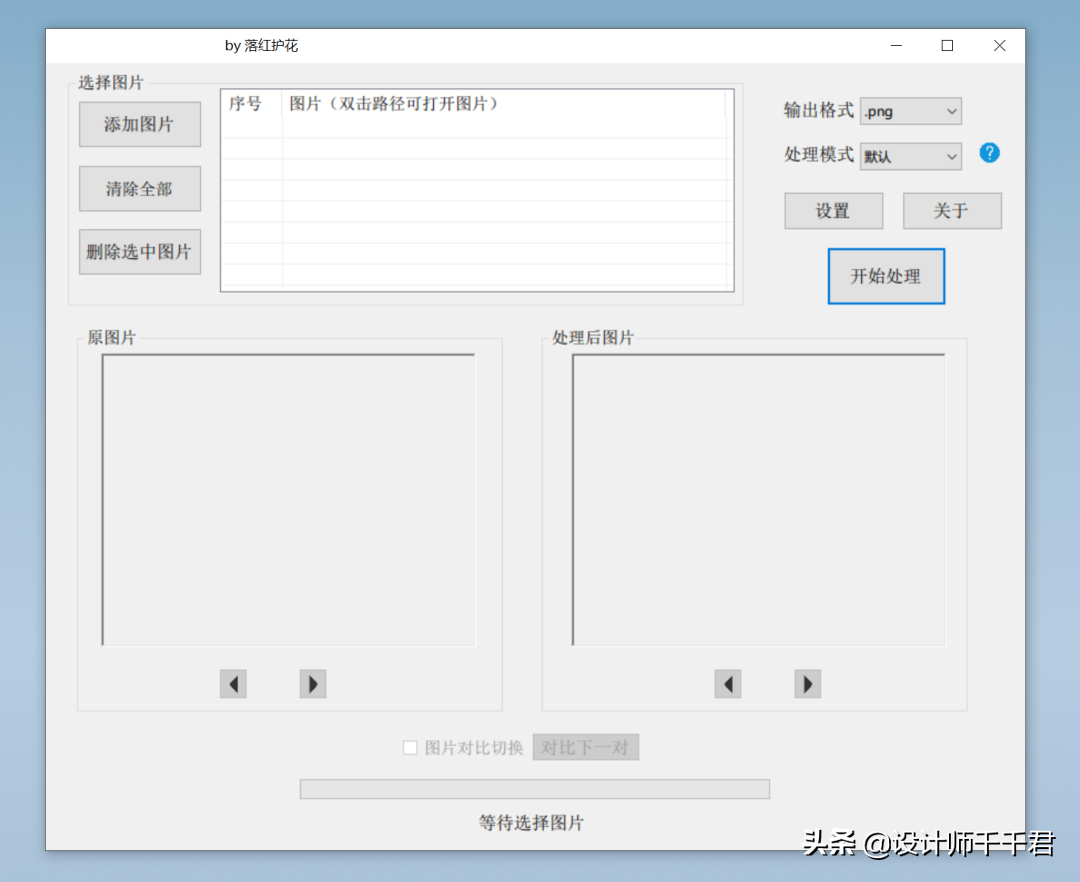This screenshot has height=882, width=1080.
Task: Enable the 图片对比切换 checkbox
Action: 410,747
